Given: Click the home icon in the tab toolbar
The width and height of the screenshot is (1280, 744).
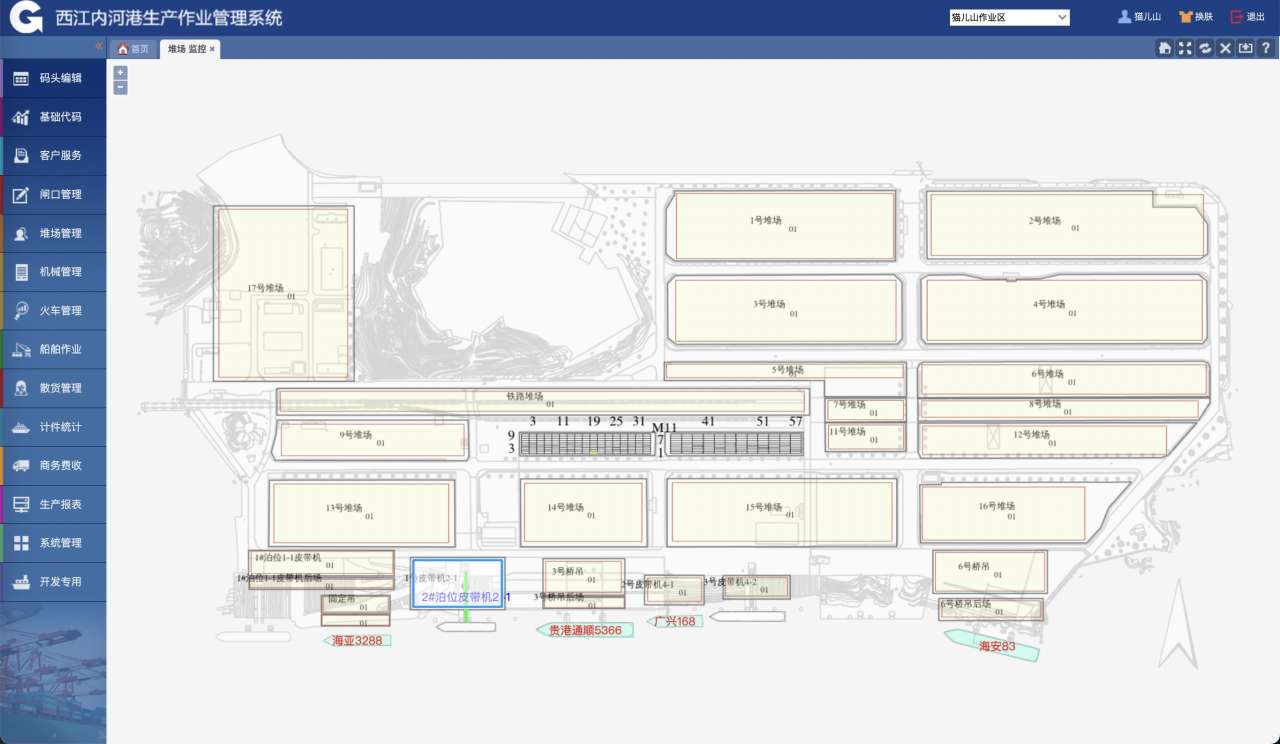Looking at the screenshot, I should tap(1165, 48).
